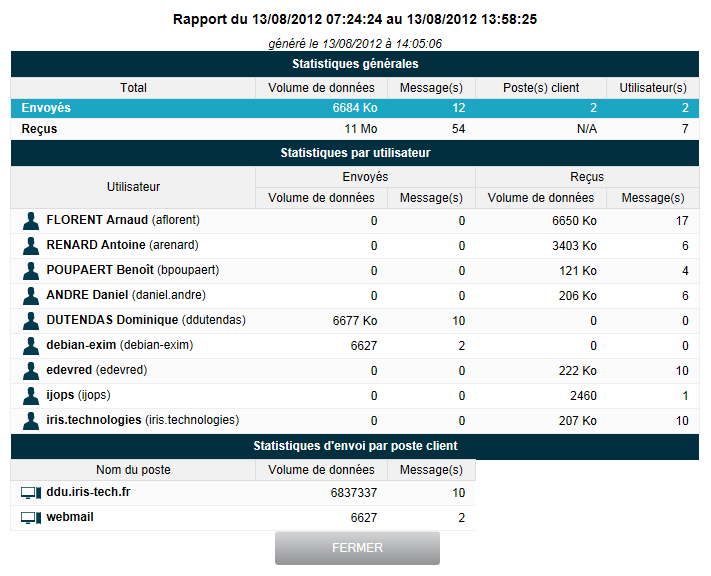Select edevred (edevred) name

pyautogui.click(x=97, y=370)
